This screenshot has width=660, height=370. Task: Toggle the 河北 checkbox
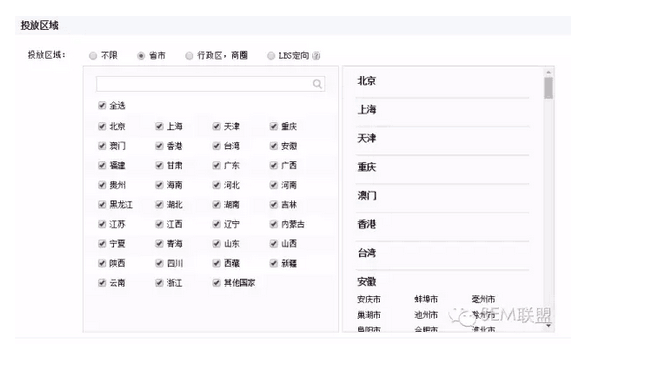(216, 185)
